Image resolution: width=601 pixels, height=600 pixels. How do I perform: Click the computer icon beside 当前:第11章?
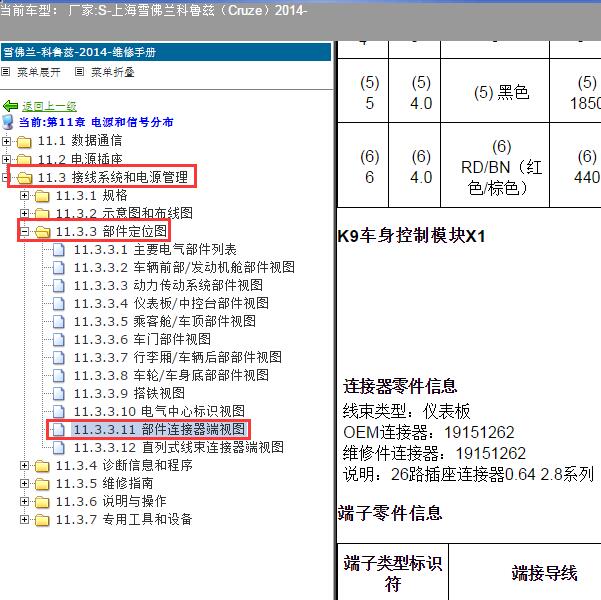pos(8,122)
